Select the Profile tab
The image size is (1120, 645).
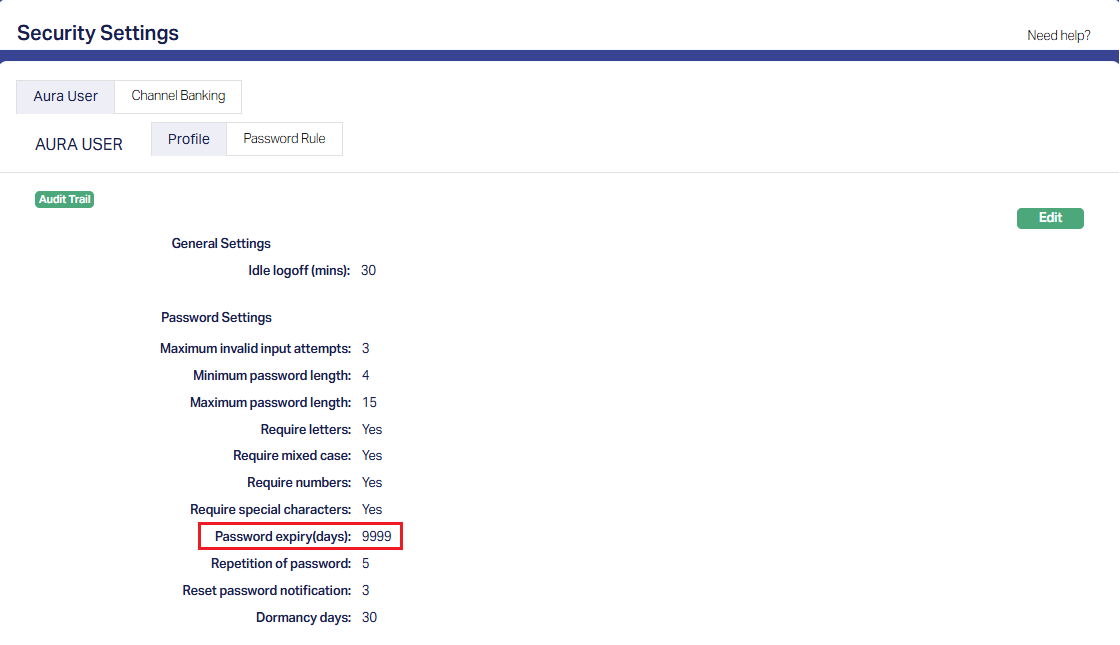(189, 139)
